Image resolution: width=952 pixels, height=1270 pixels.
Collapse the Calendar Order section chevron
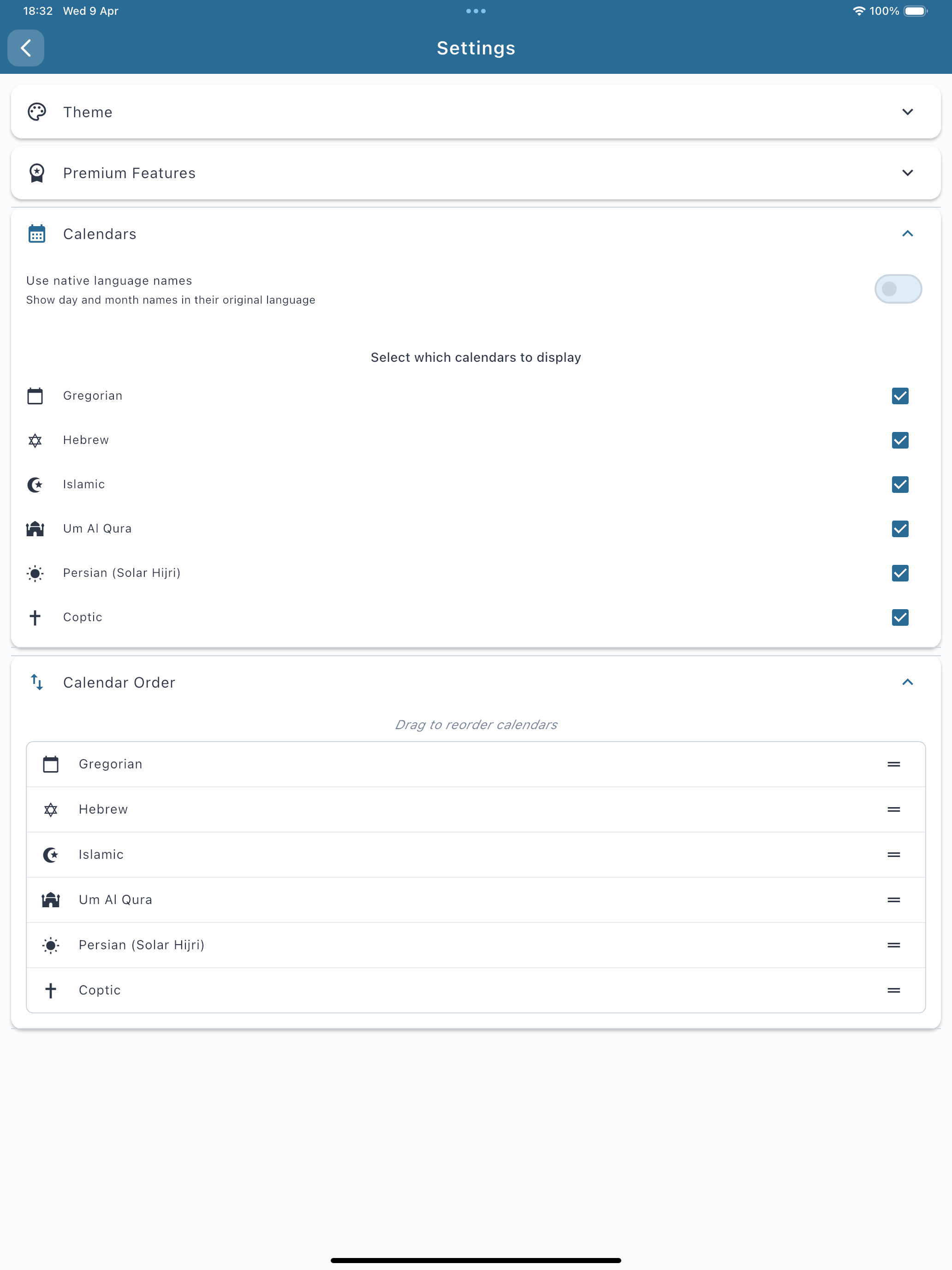click(907, 682)
